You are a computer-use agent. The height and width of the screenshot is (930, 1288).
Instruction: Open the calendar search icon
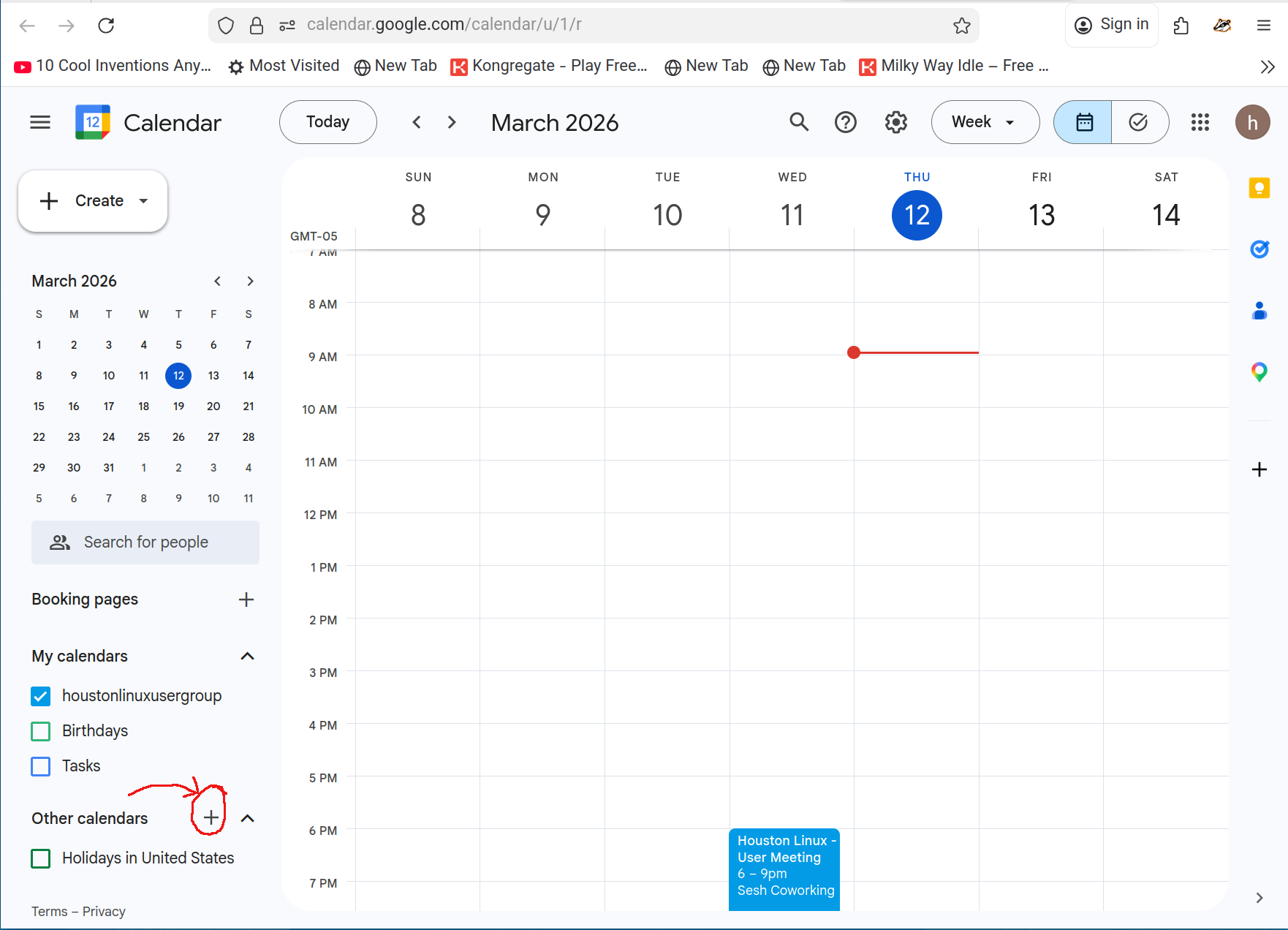(x=799, y=122)
